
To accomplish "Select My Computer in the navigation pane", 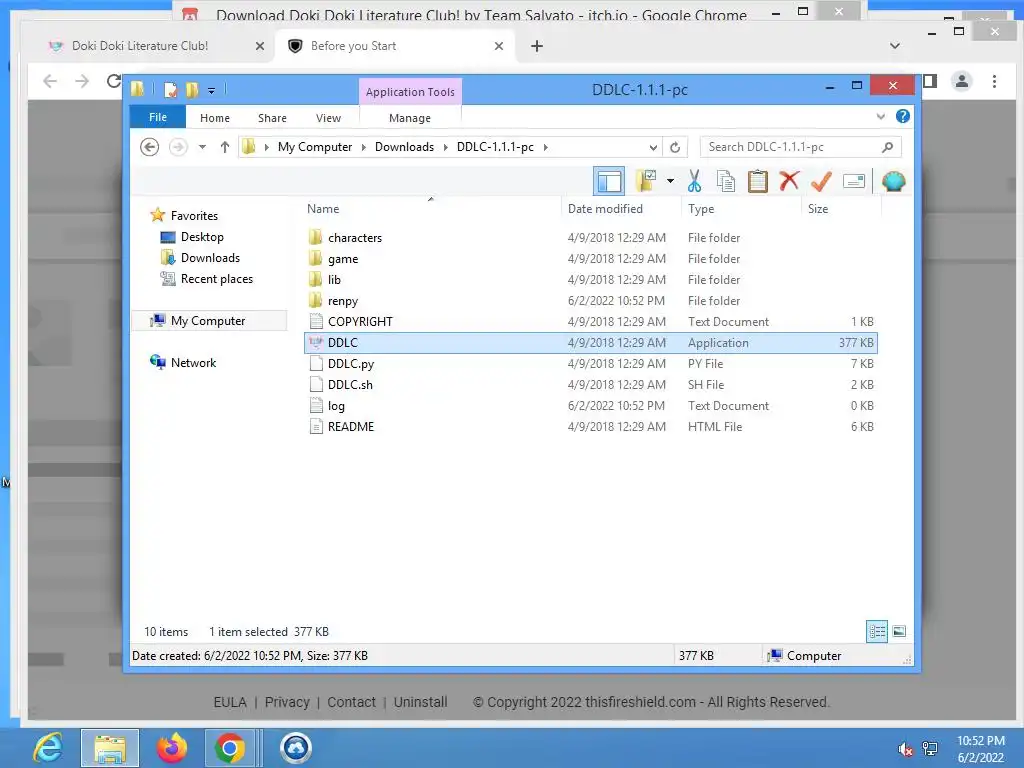I will (208, 321).
